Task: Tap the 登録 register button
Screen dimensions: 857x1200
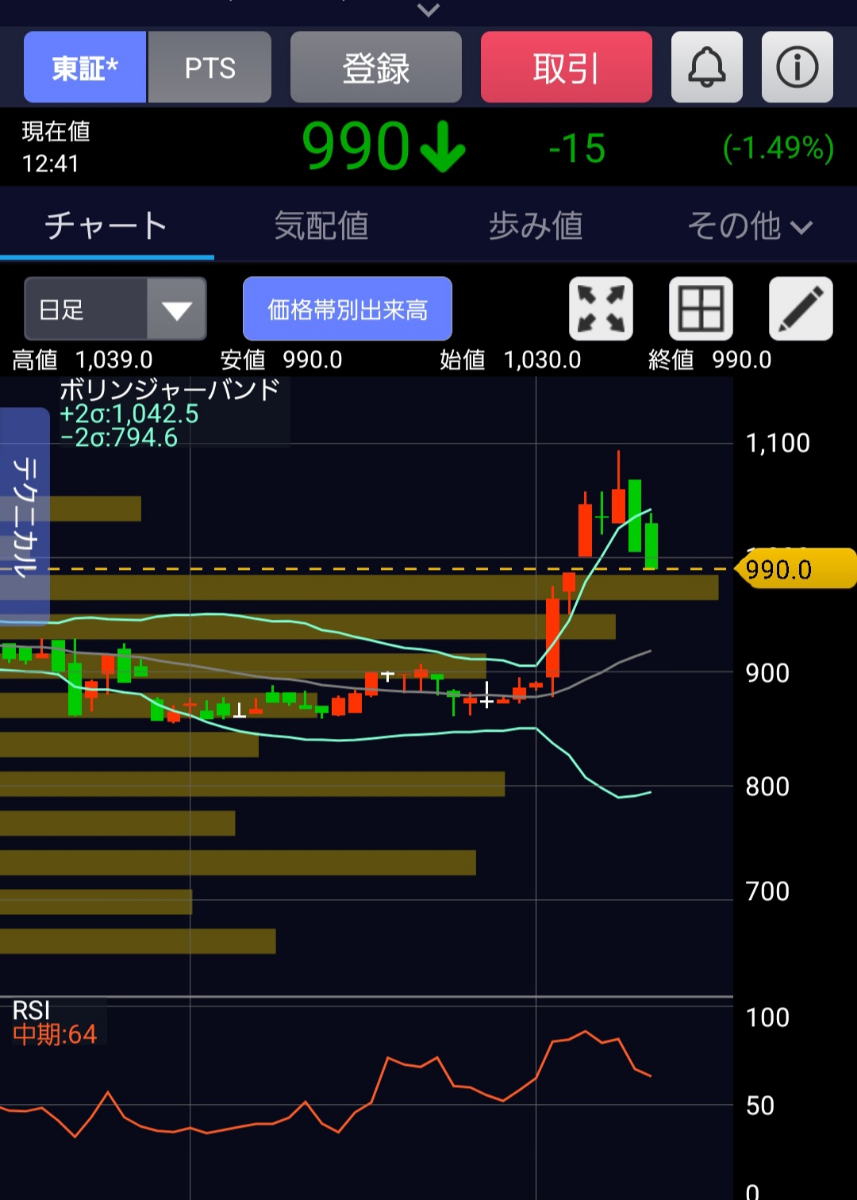Action: [x=376, y=67]
